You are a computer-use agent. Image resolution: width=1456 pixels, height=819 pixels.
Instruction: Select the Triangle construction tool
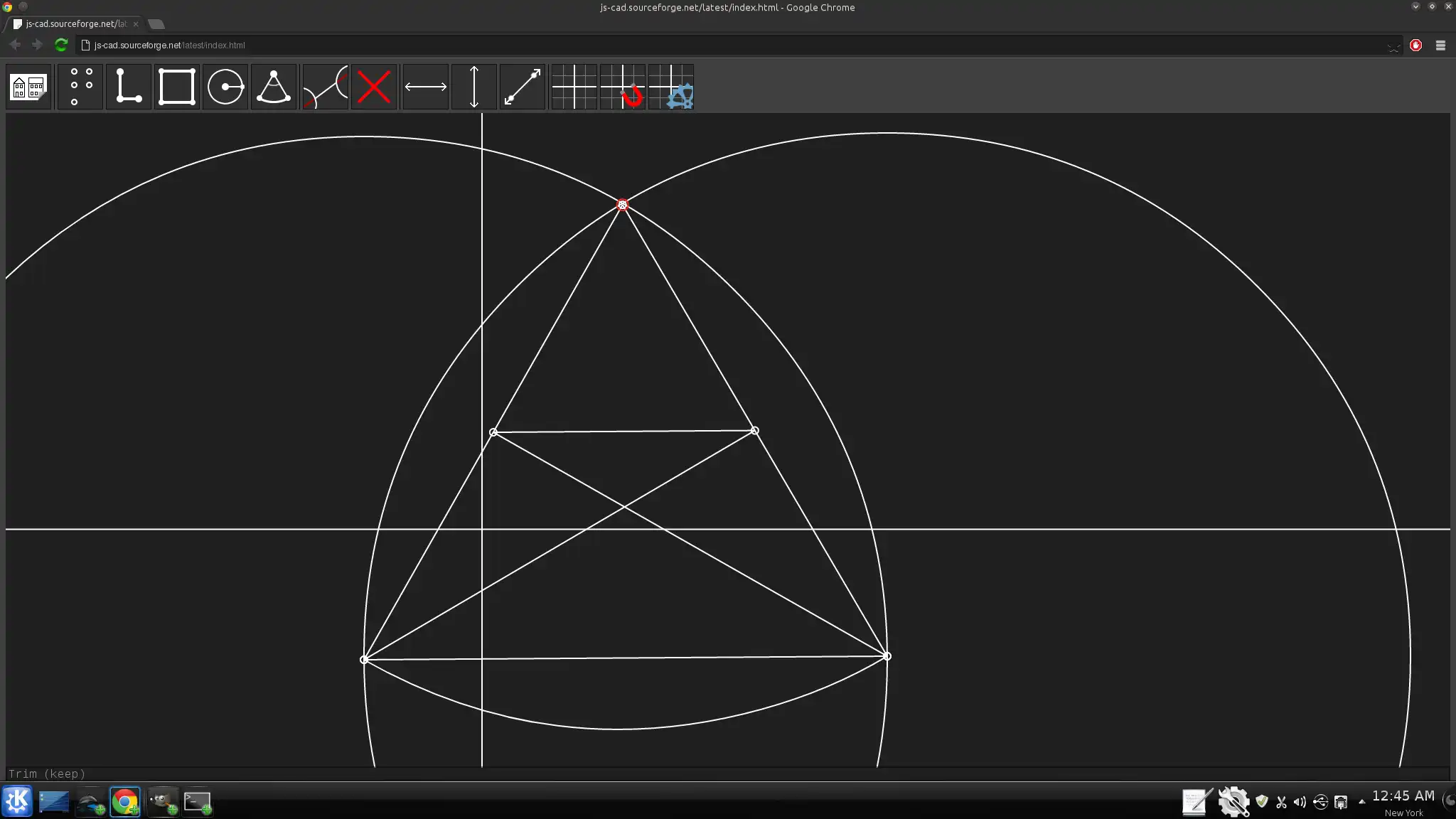pos(274,87)
